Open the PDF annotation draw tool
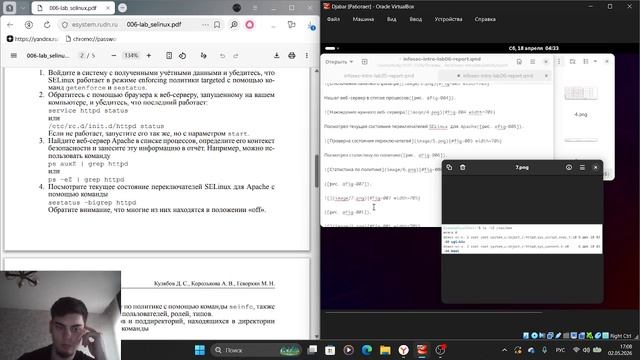This screenshot has height=360, width=640. [203, 56]
